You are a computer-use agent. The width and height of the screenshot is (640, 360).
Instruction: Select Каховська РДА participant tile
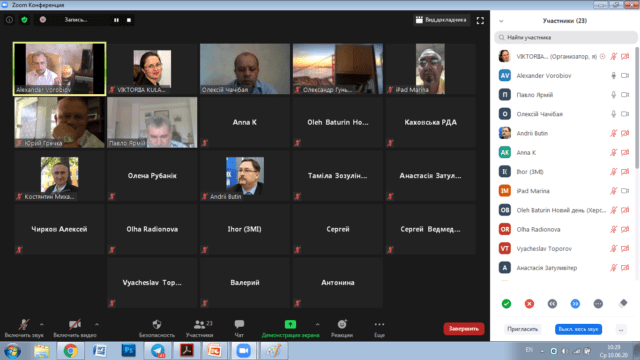(x=431, y=122)
